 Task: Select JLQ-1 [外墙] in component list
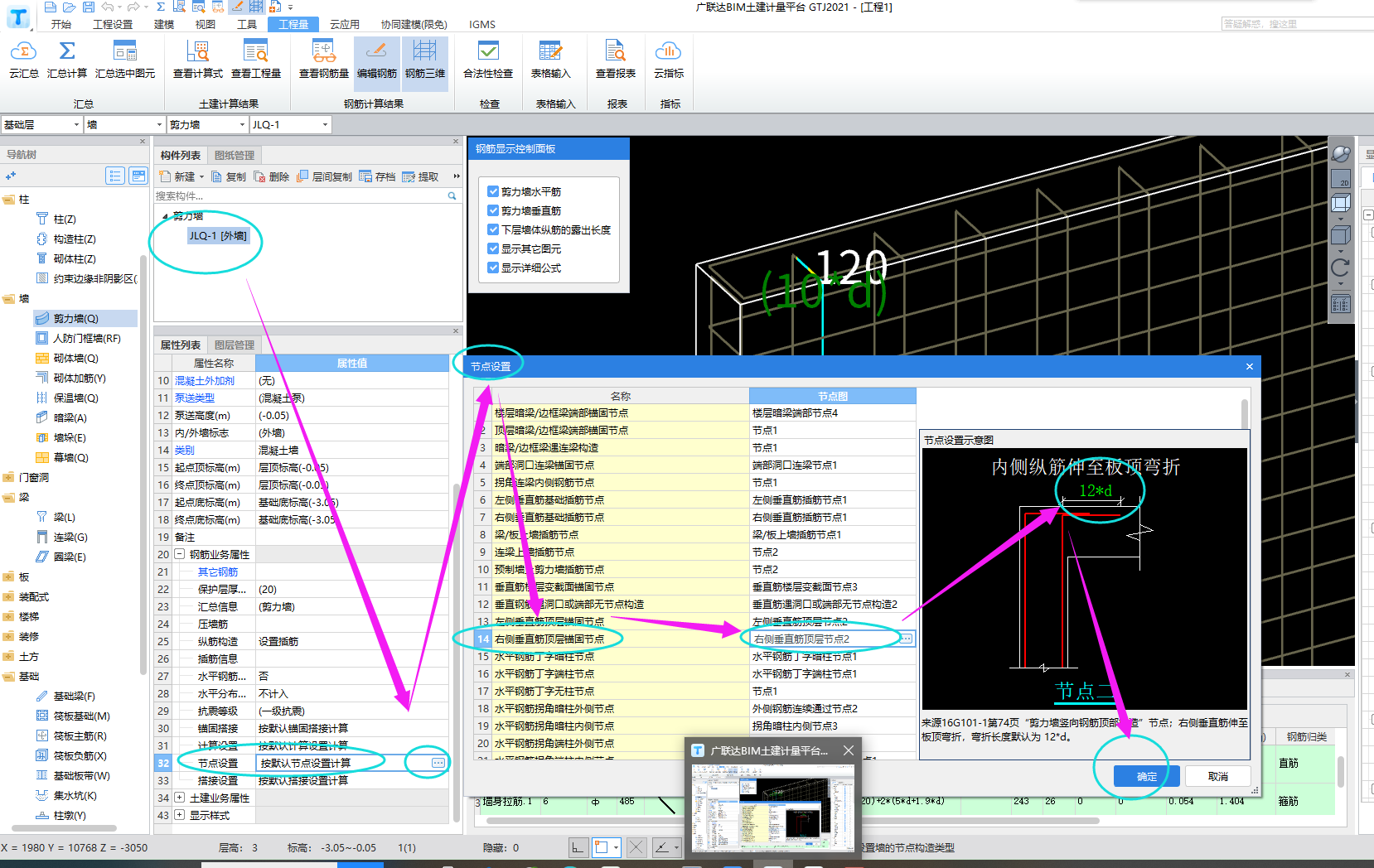(x=218, y=235)
